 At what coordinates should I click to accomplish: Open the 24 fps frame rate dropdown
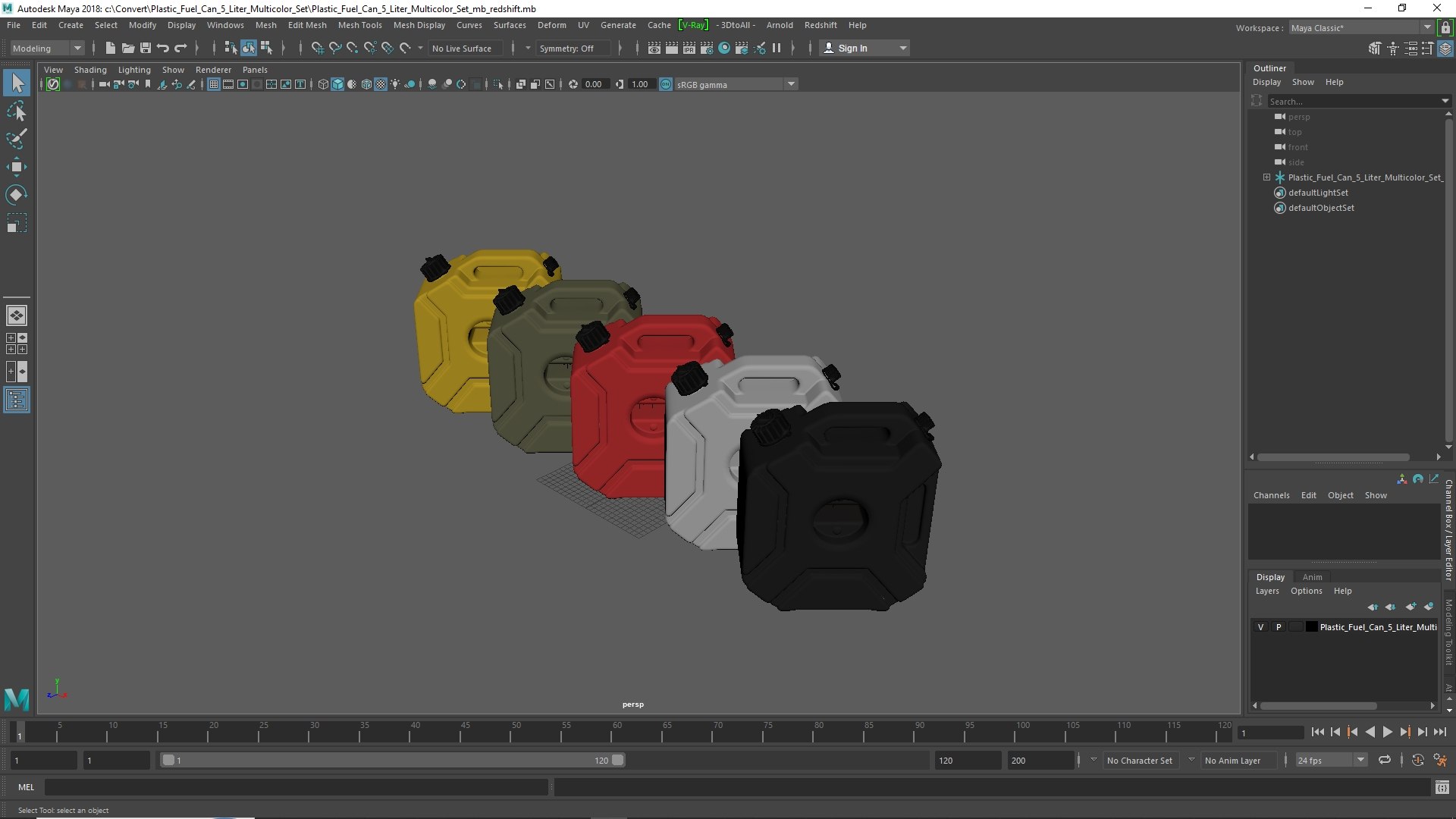[x=1330, y=760]
